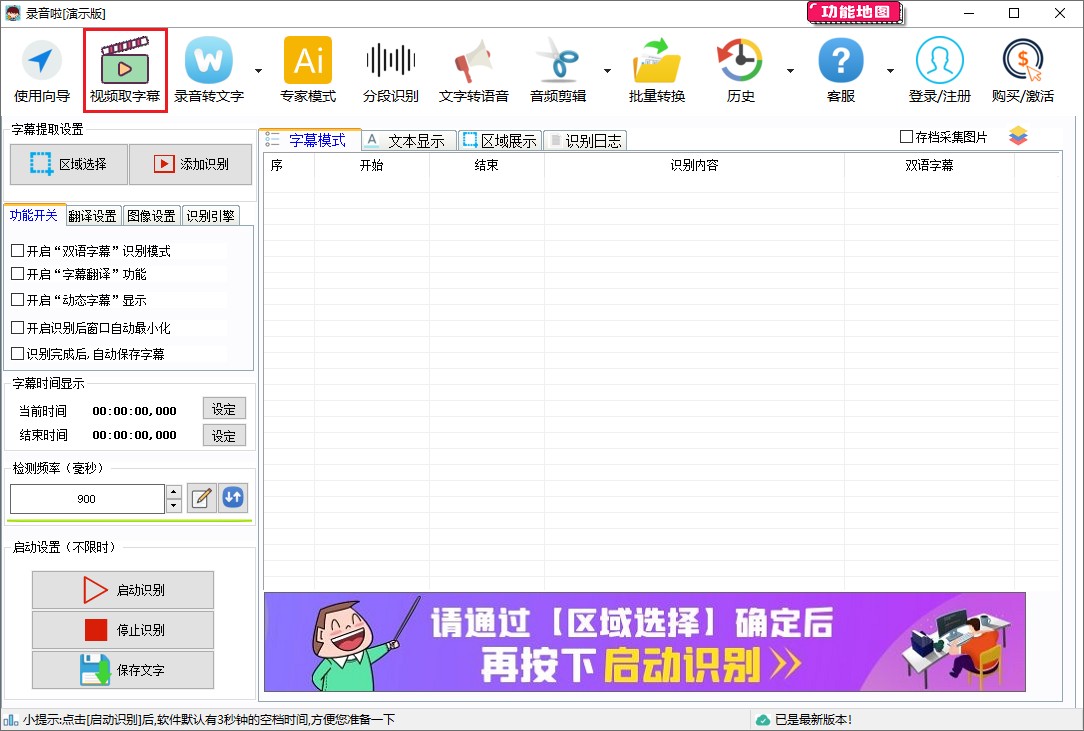Click the 区域选择 region selection button

click(68, 164)
